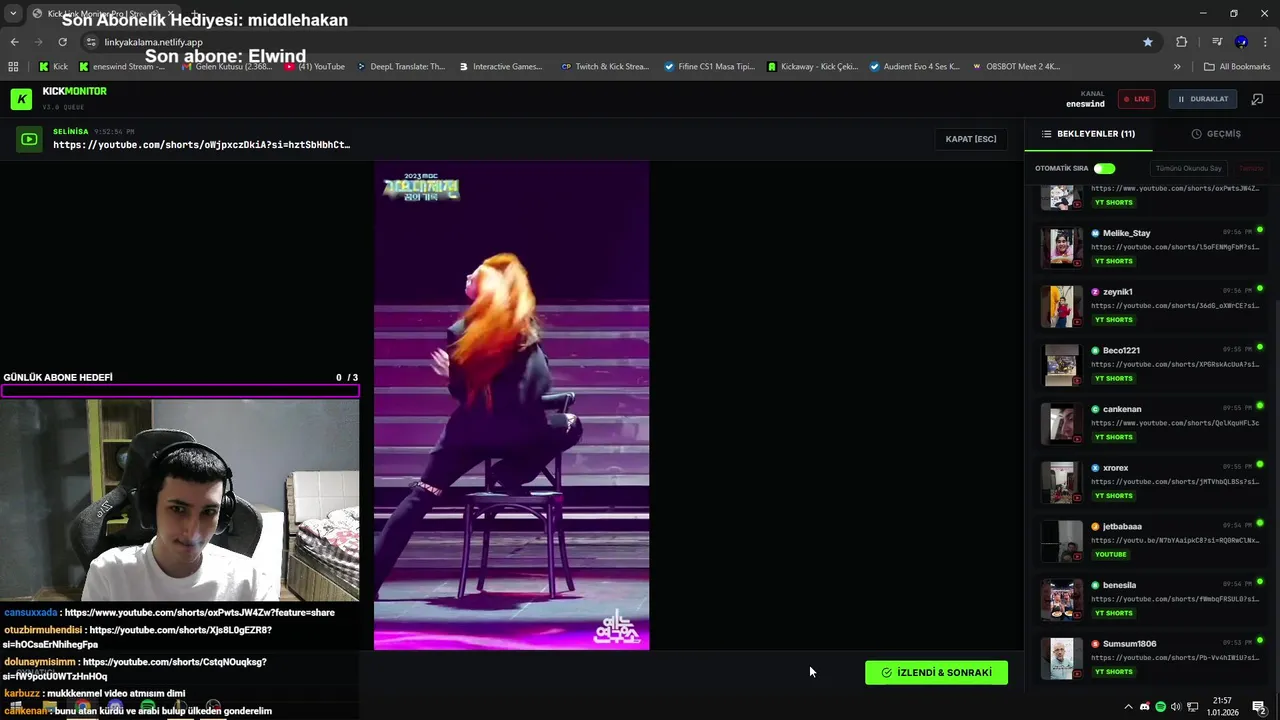Click the currently playing YouTube shorts URL
The height and width of the screenshot is (720, 1280).
(202, 145)
